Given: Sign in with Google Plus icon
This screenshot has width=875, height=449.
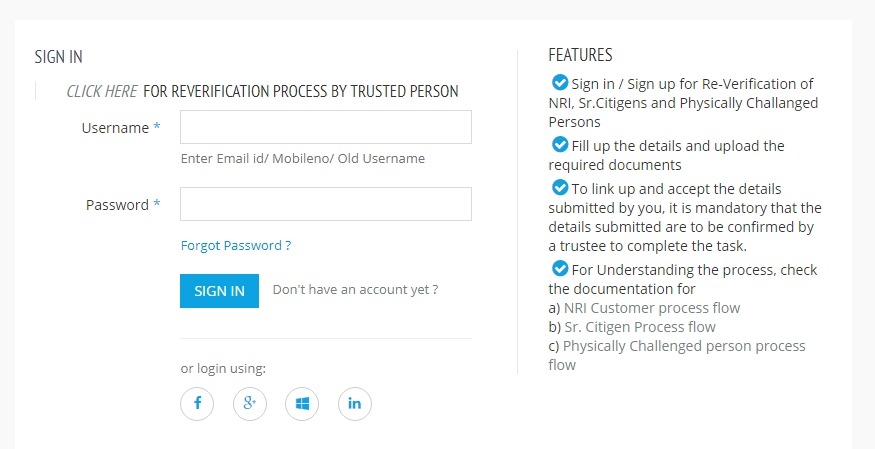Looking at the screenshot, I should point(250,404).
